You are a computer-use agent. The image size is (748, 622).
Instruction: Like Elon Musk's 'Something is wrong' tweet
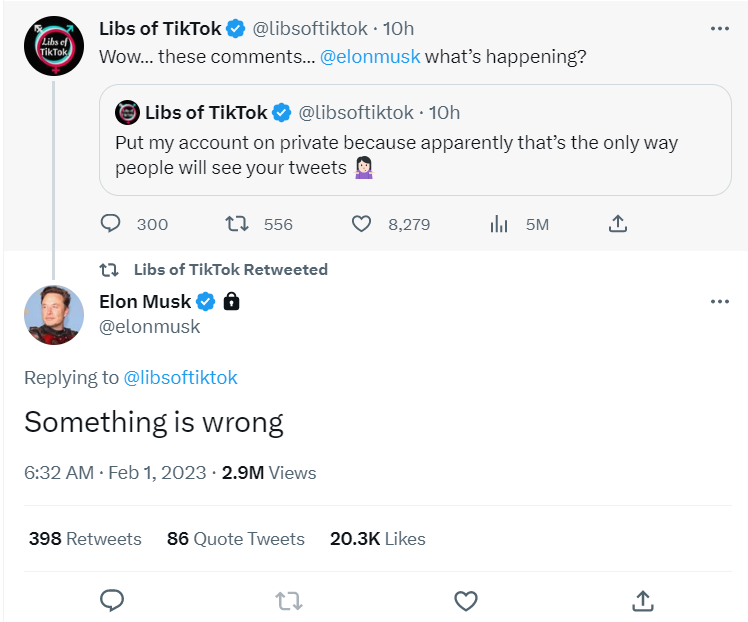465,600
